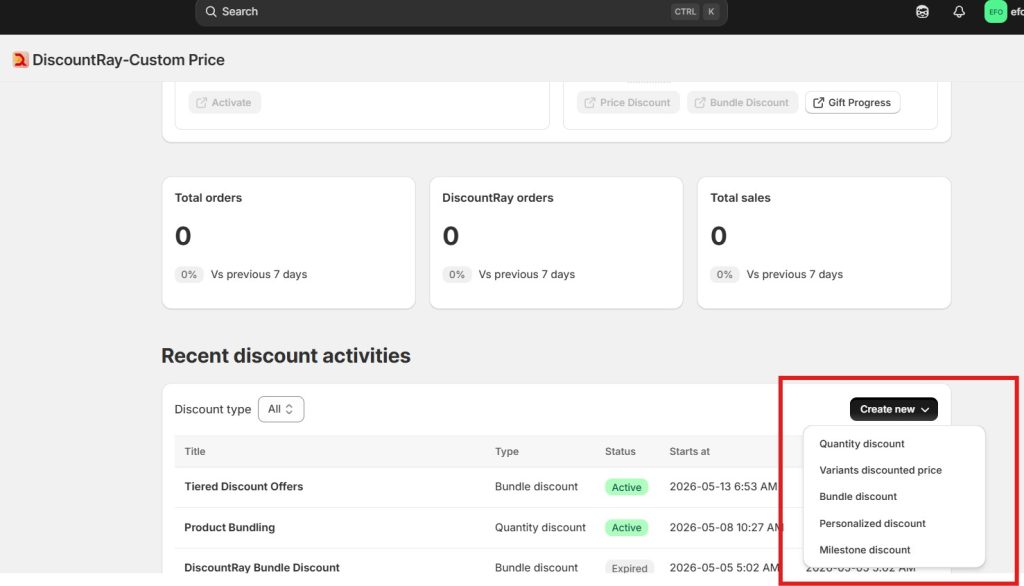Select Variants discounted price option
This screenshot has width=1024, height=586.
(x=880, y=470)
